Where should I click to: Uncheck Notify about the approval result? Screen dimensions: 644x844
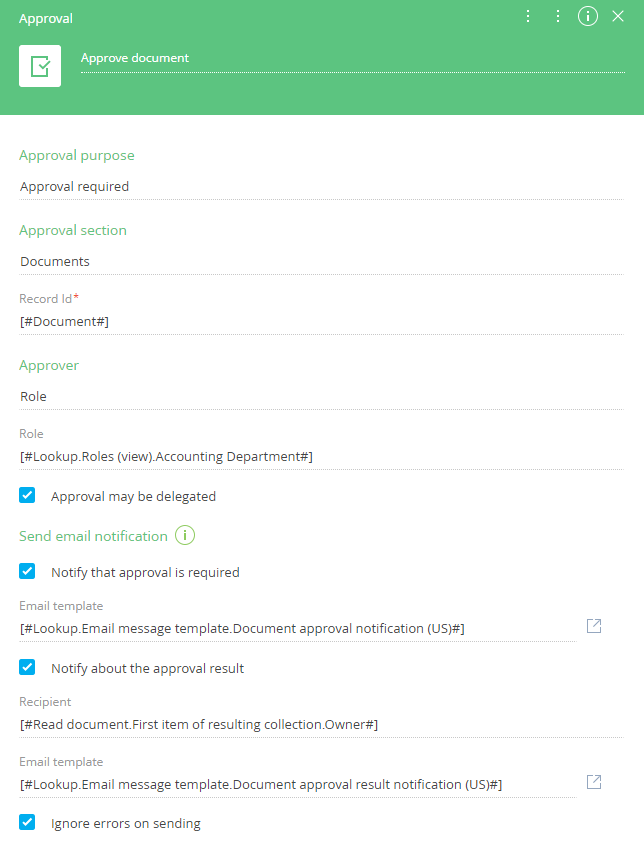(27, 667)
